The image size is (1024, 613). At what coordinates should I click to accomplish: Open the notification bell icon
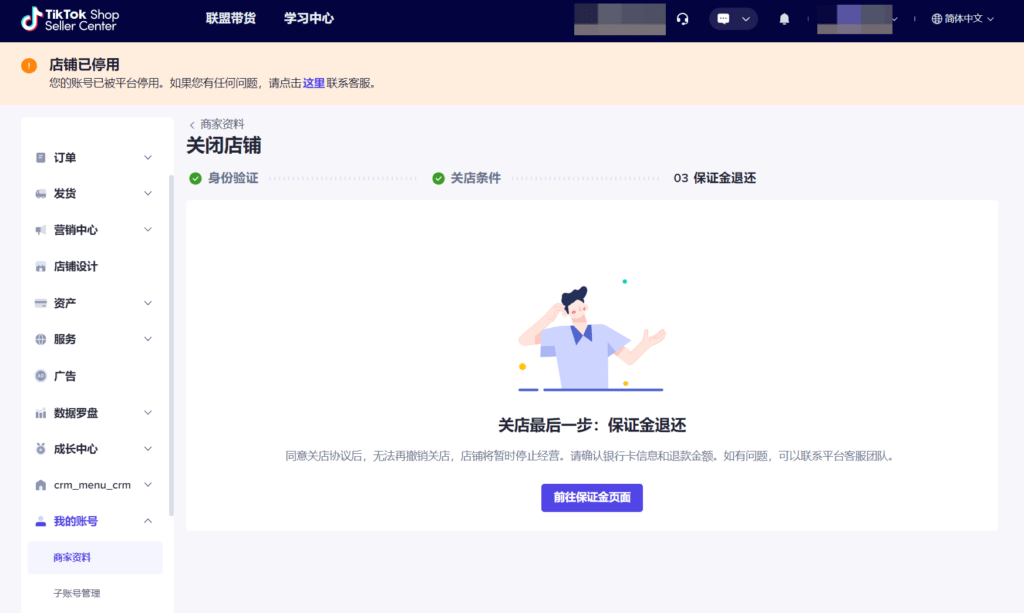pos(783,18)
